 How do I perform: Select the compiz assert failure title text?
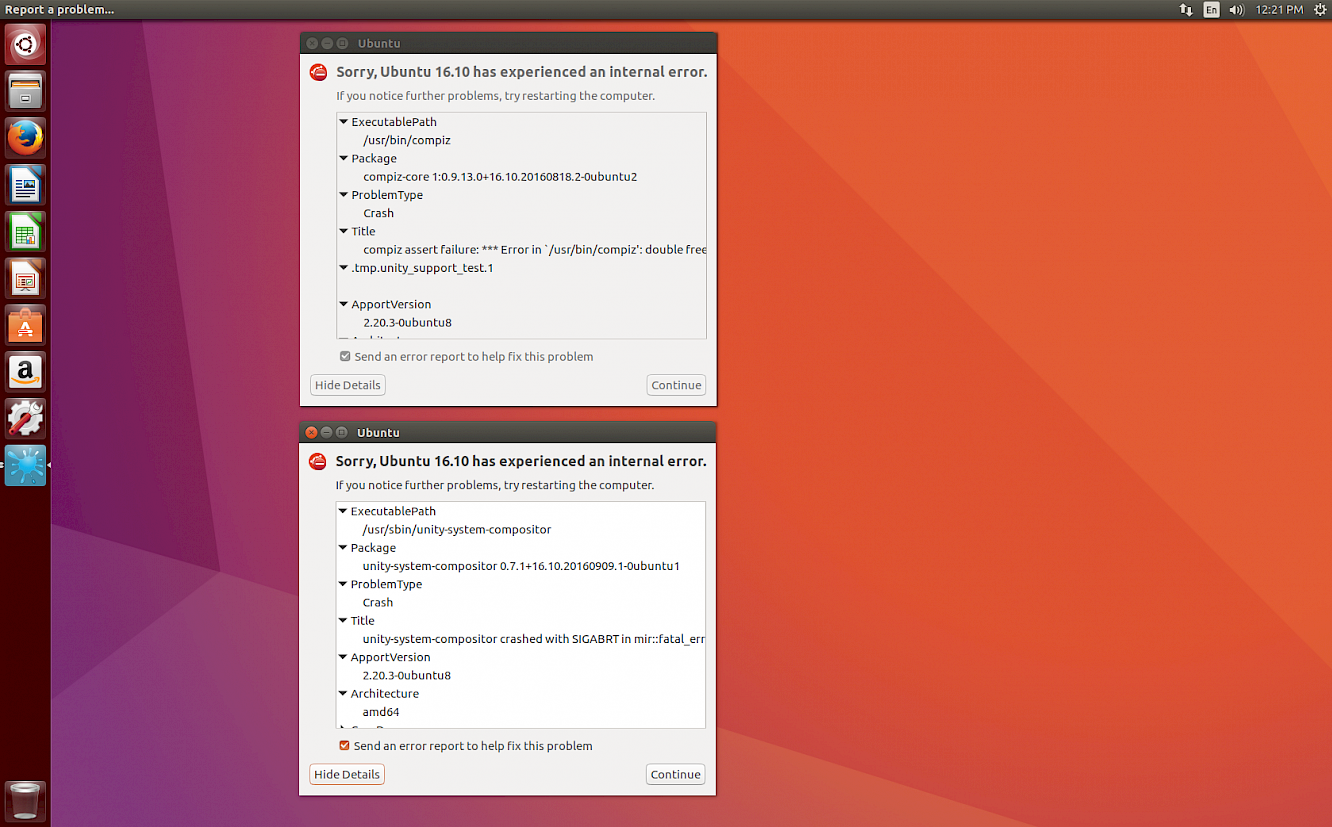click(x=534, y=250)
